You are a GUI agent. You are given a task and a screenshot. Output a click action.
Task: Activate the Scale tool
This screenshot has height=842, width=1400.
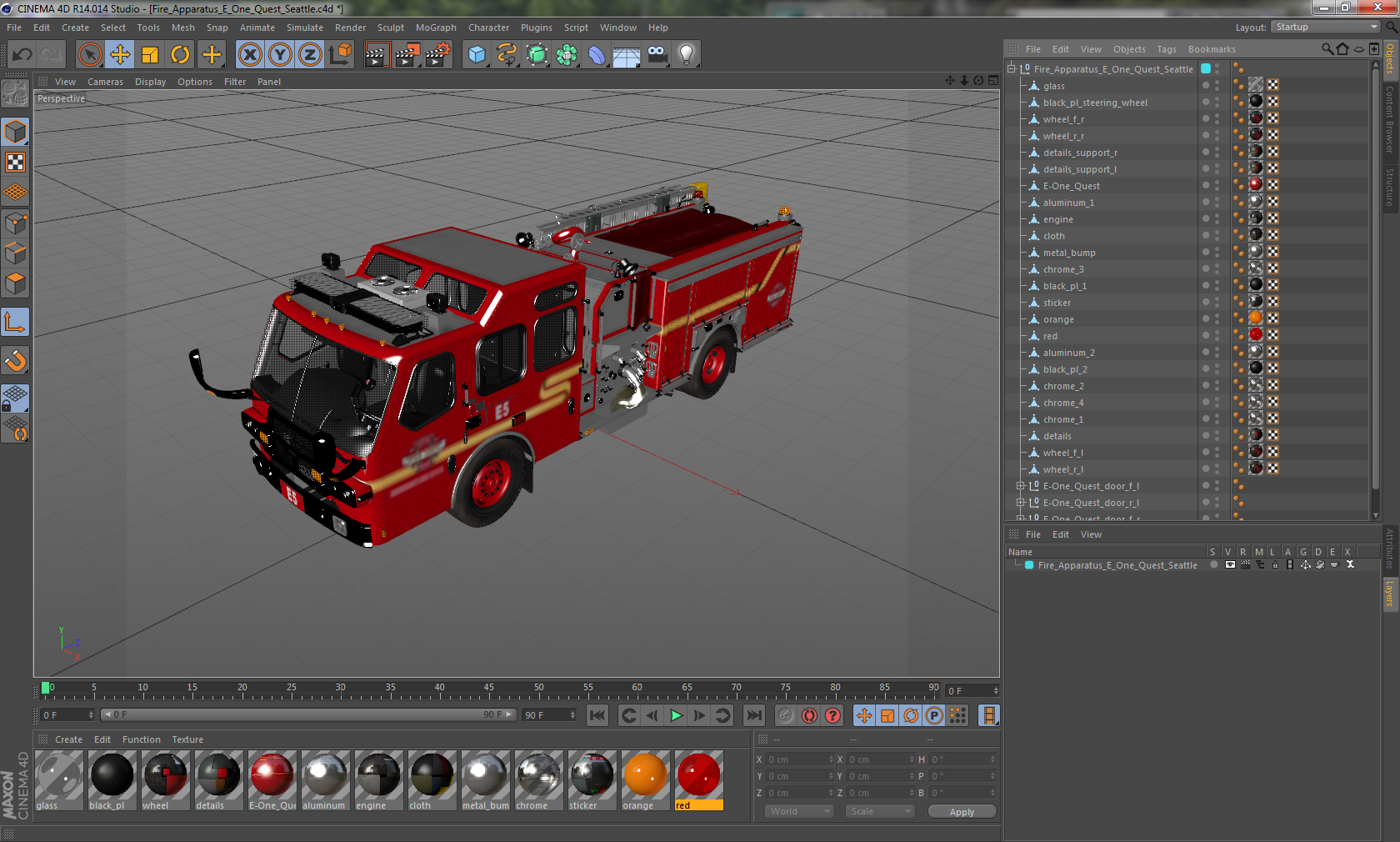150,55
